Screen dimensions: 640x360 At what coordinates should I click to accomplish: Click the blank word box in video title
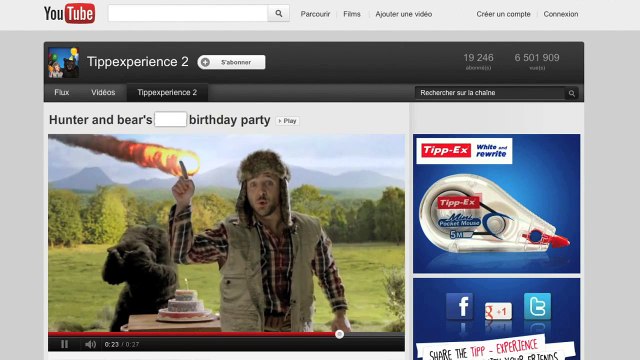point(171,120)
